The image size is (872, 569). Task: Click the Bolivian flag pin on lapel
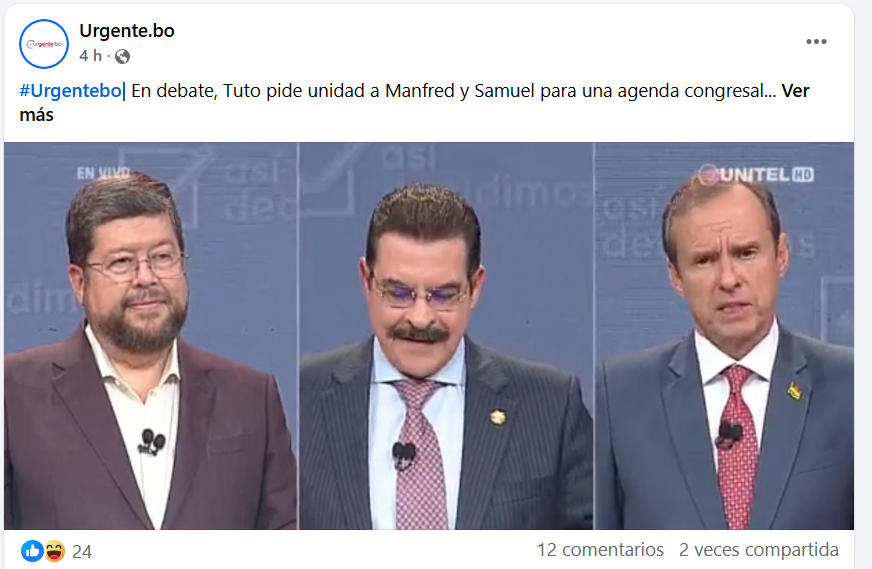tap(795, 390)
